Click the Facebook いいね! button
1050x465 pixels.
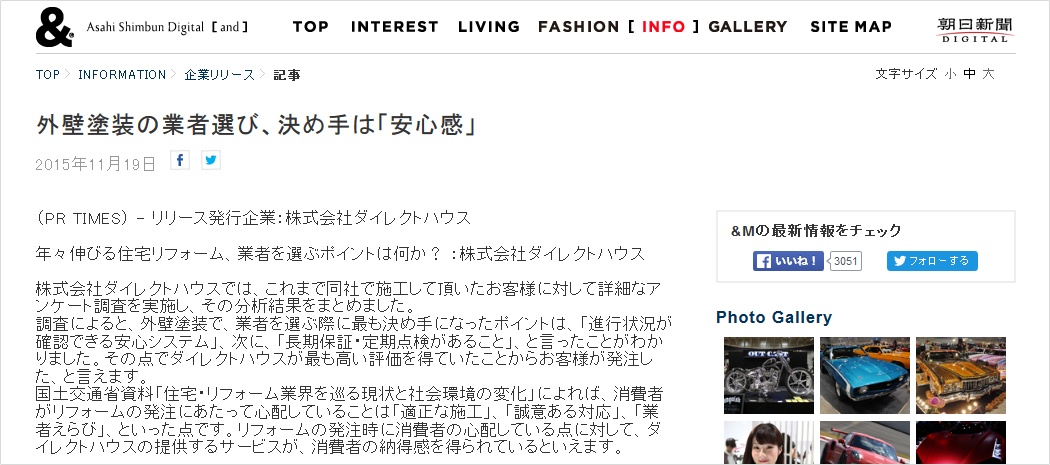788,261
